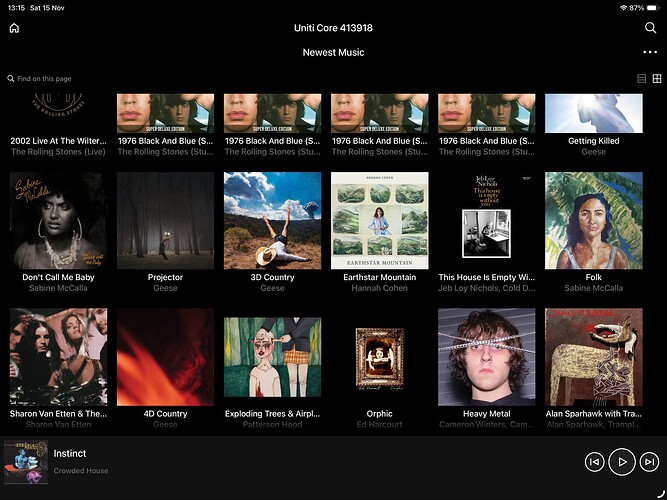Screen dimensions: 667x500
Task: Open search with the magnifier icon
Action: 651,28
